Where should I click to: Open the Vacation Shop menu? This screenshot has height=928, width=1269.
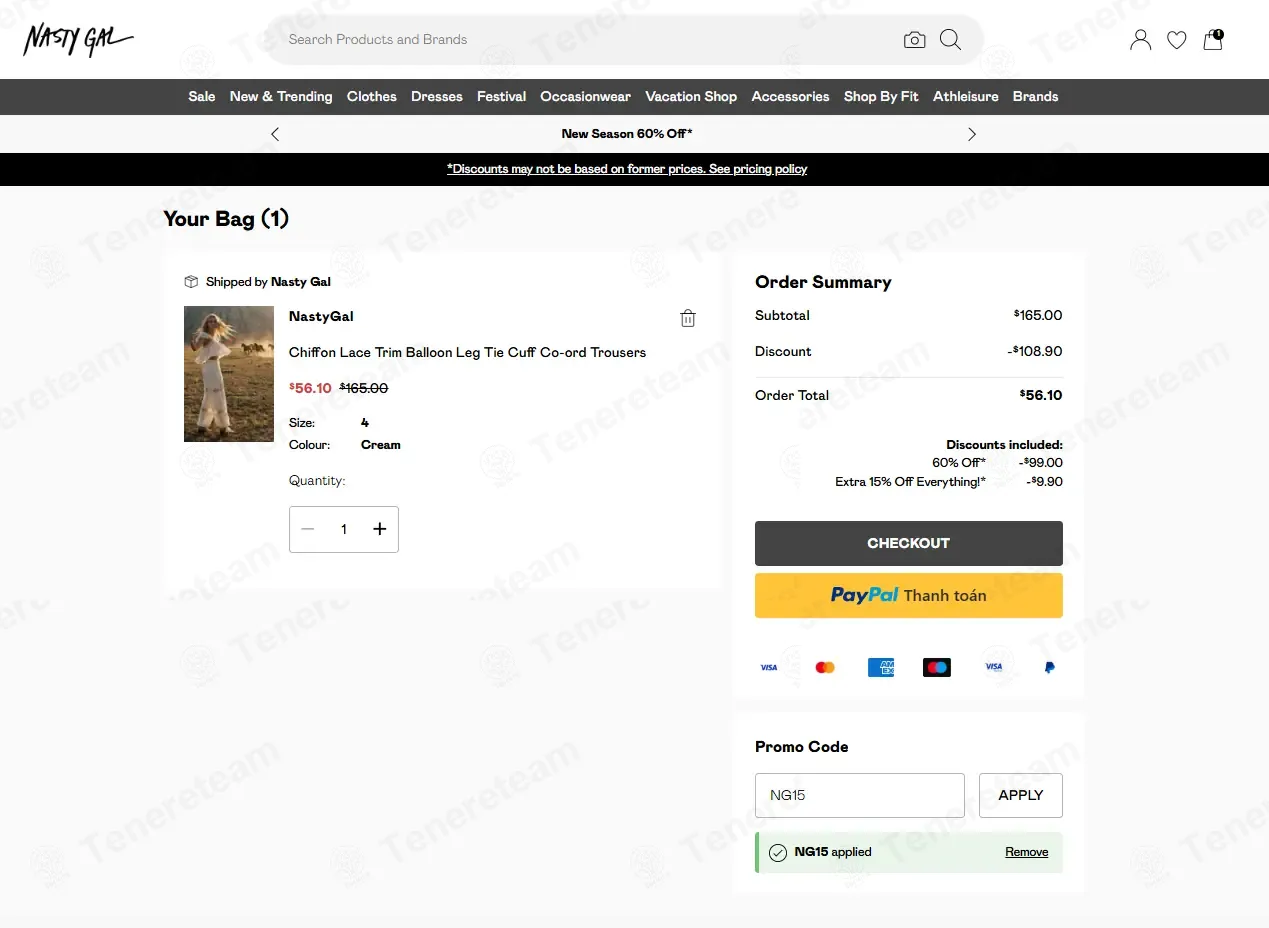[x=691, y=97]
